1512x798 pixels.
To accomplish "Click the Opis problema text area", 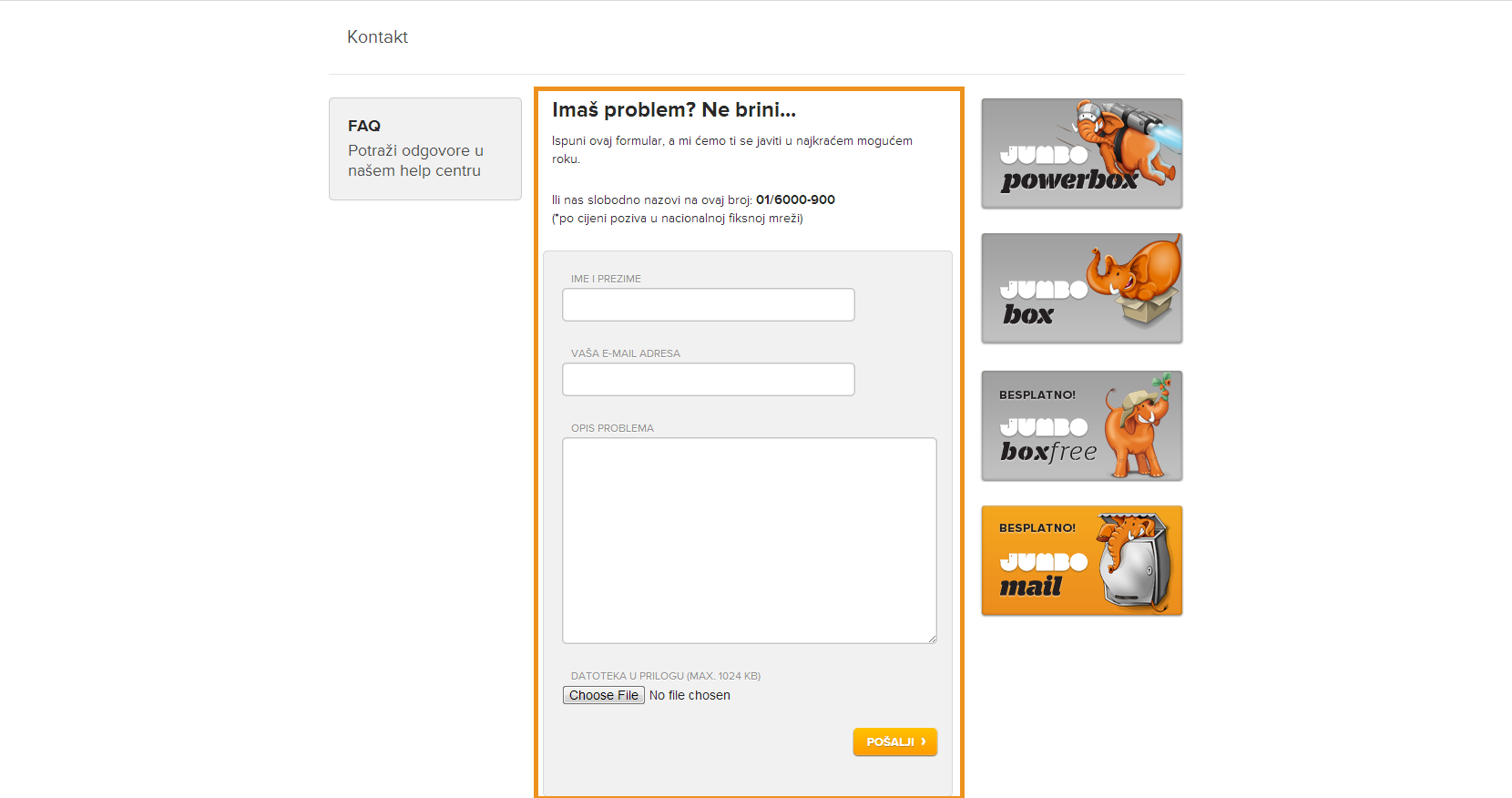I will (x=750, y=540).
